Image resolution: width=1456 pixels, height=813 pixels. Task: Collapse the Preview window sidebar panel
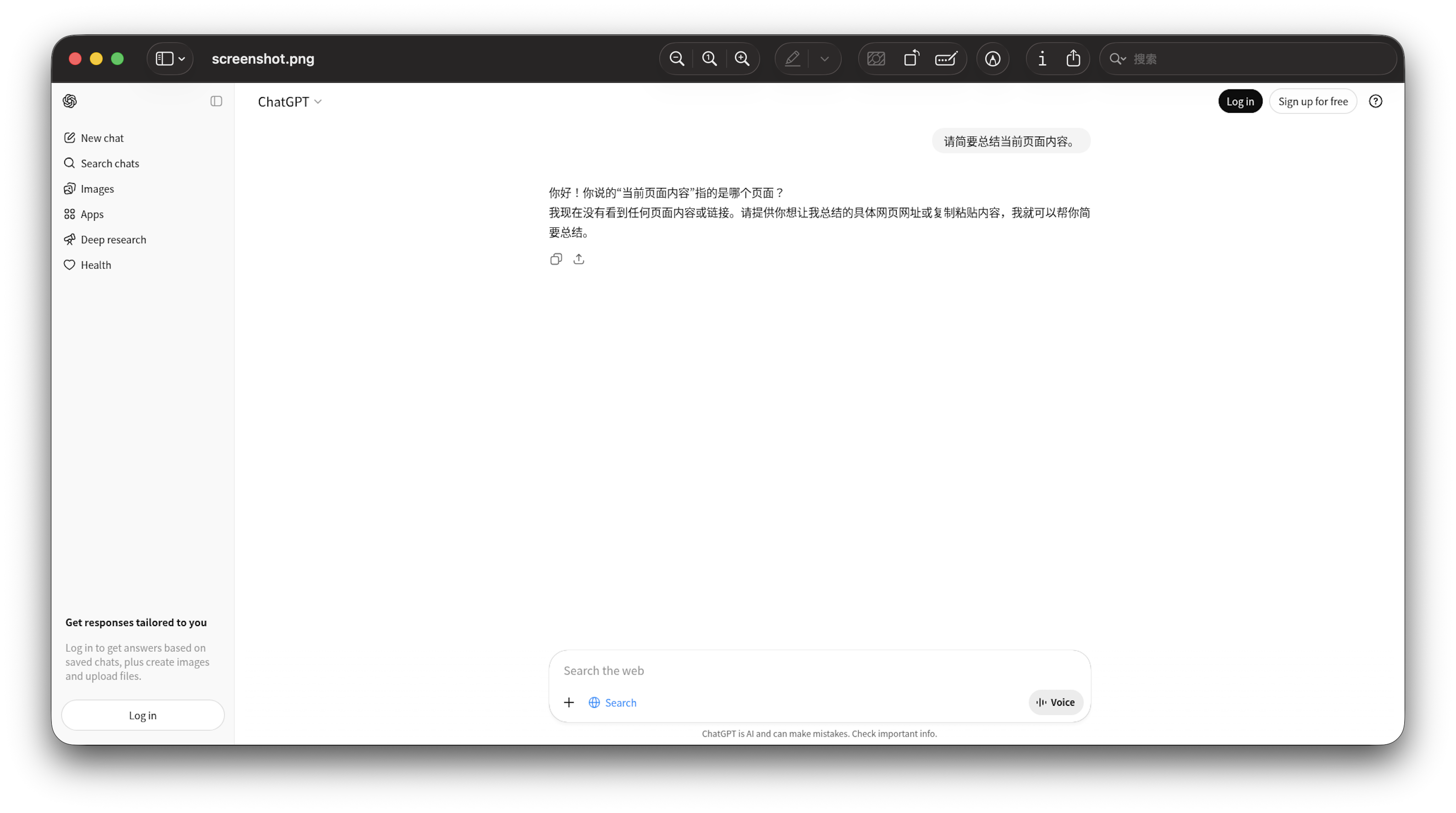[x=165, y=58]
